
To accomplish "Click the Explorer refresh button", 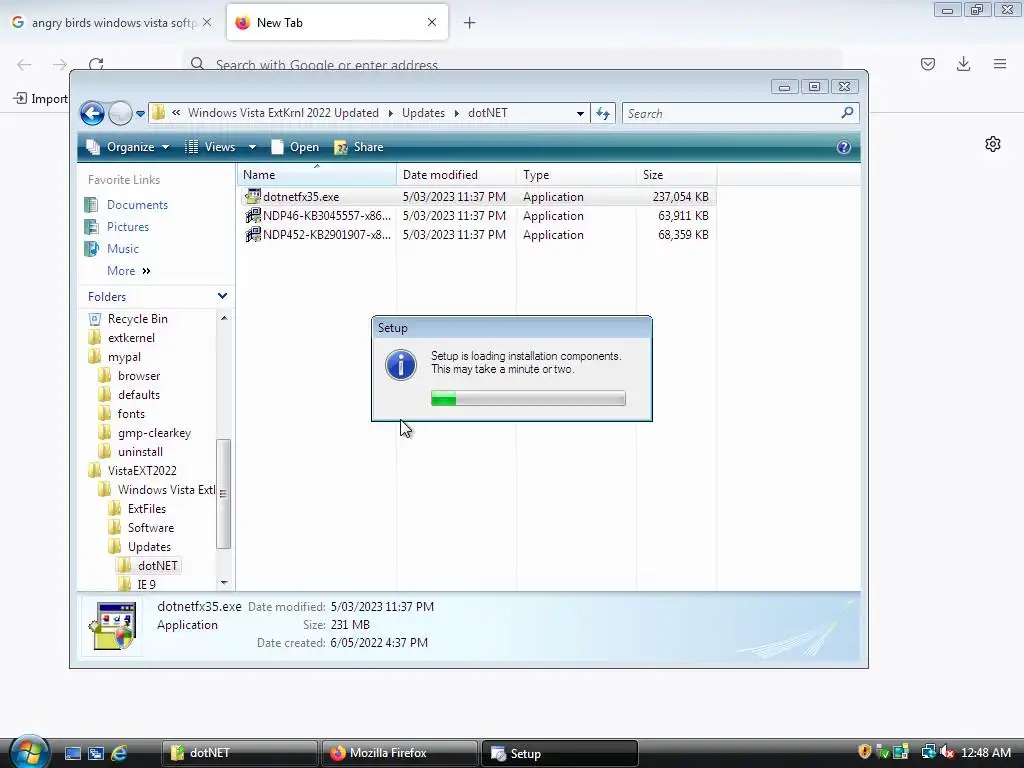I will pos(603,114).
